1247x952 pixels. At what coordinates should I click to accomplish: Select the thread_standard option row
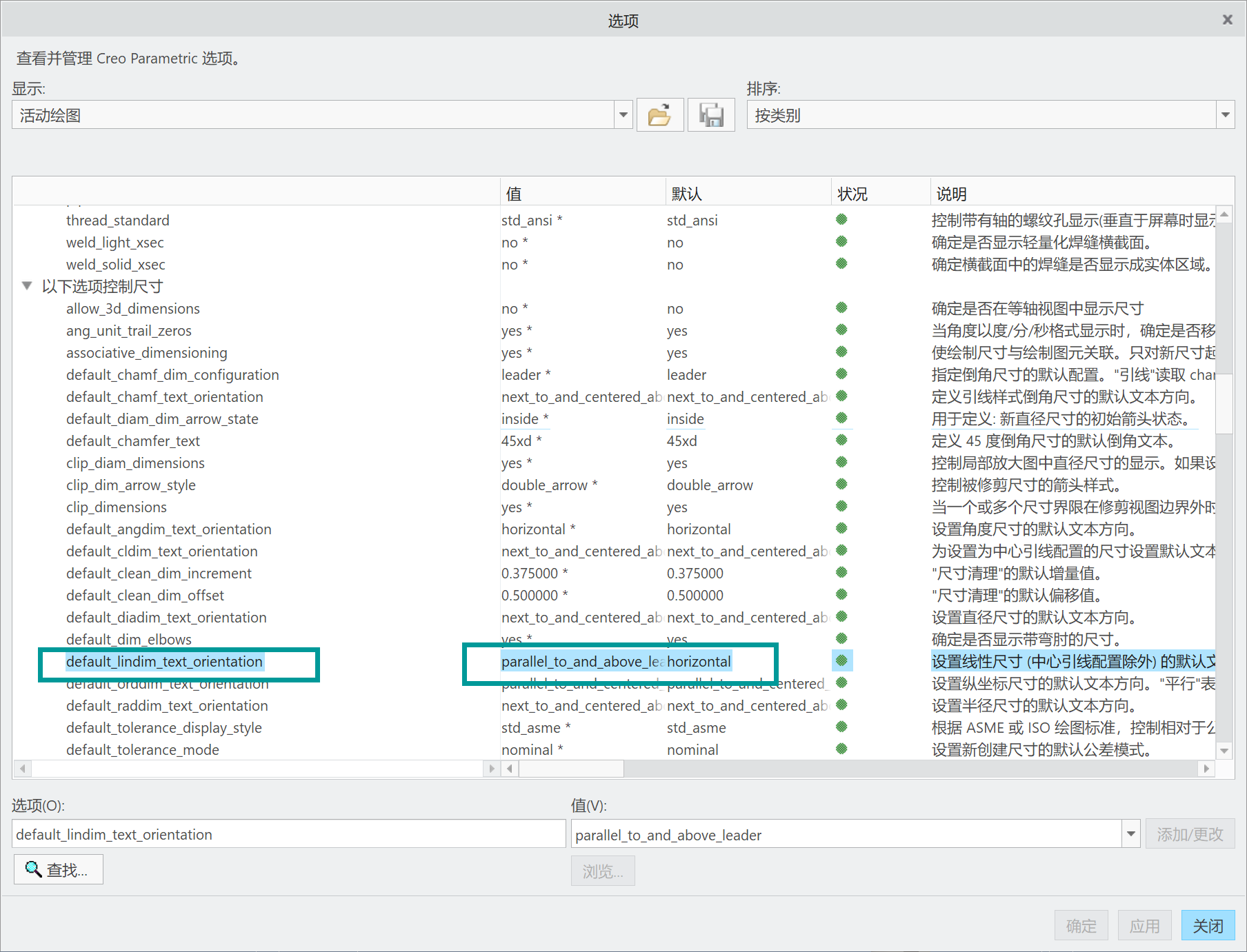tap(118, 220)
